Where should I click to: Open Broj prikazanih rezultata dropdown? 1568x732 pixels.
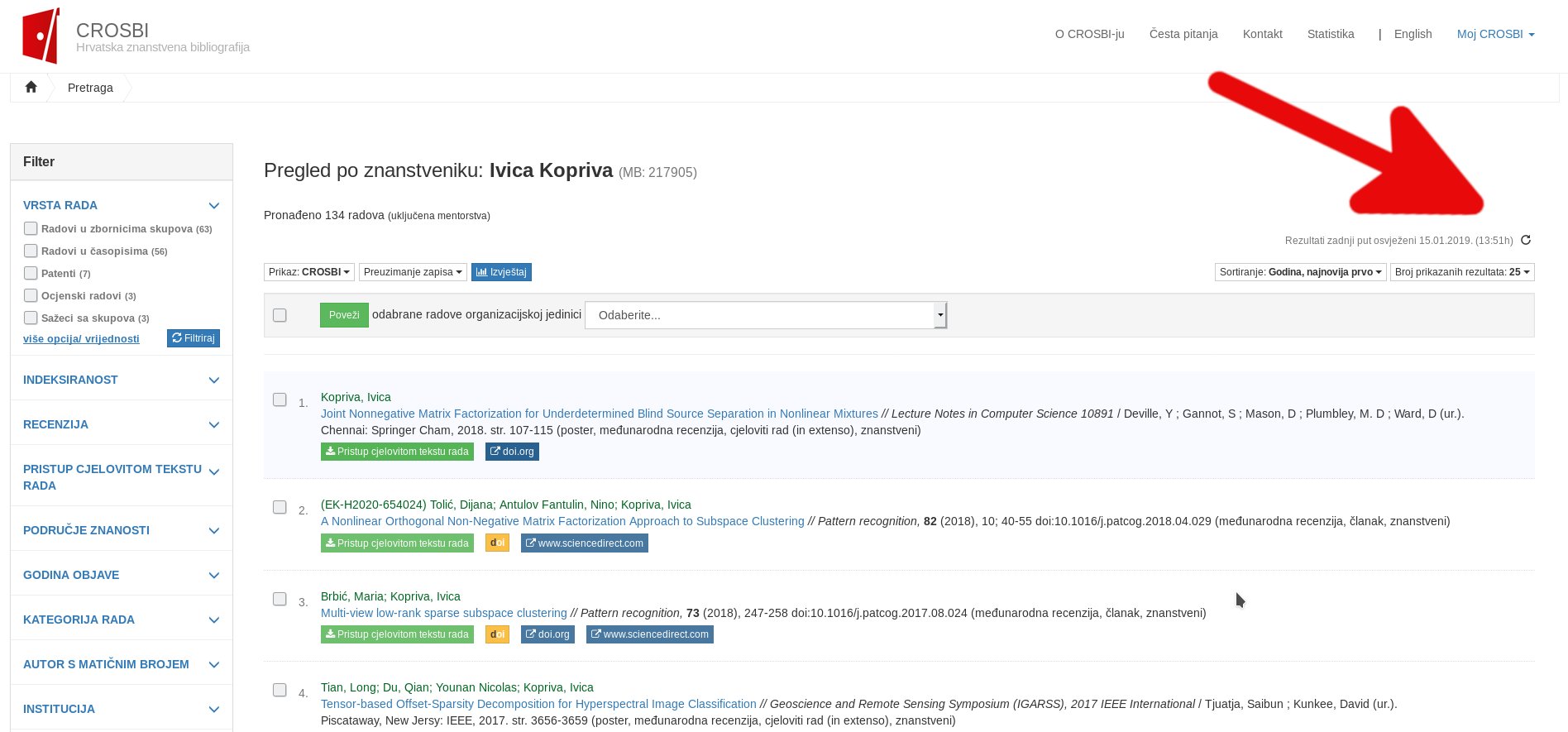(x=1462, y=272)
